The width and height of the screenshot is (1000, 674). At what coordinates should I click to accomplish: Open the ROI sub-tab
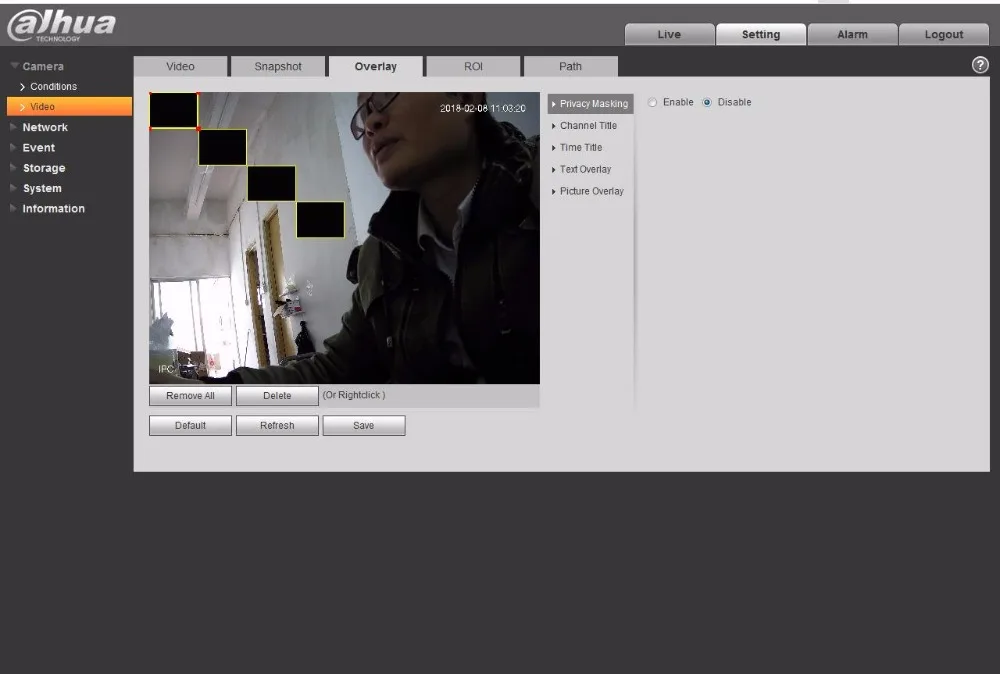(x=473, y=66)
